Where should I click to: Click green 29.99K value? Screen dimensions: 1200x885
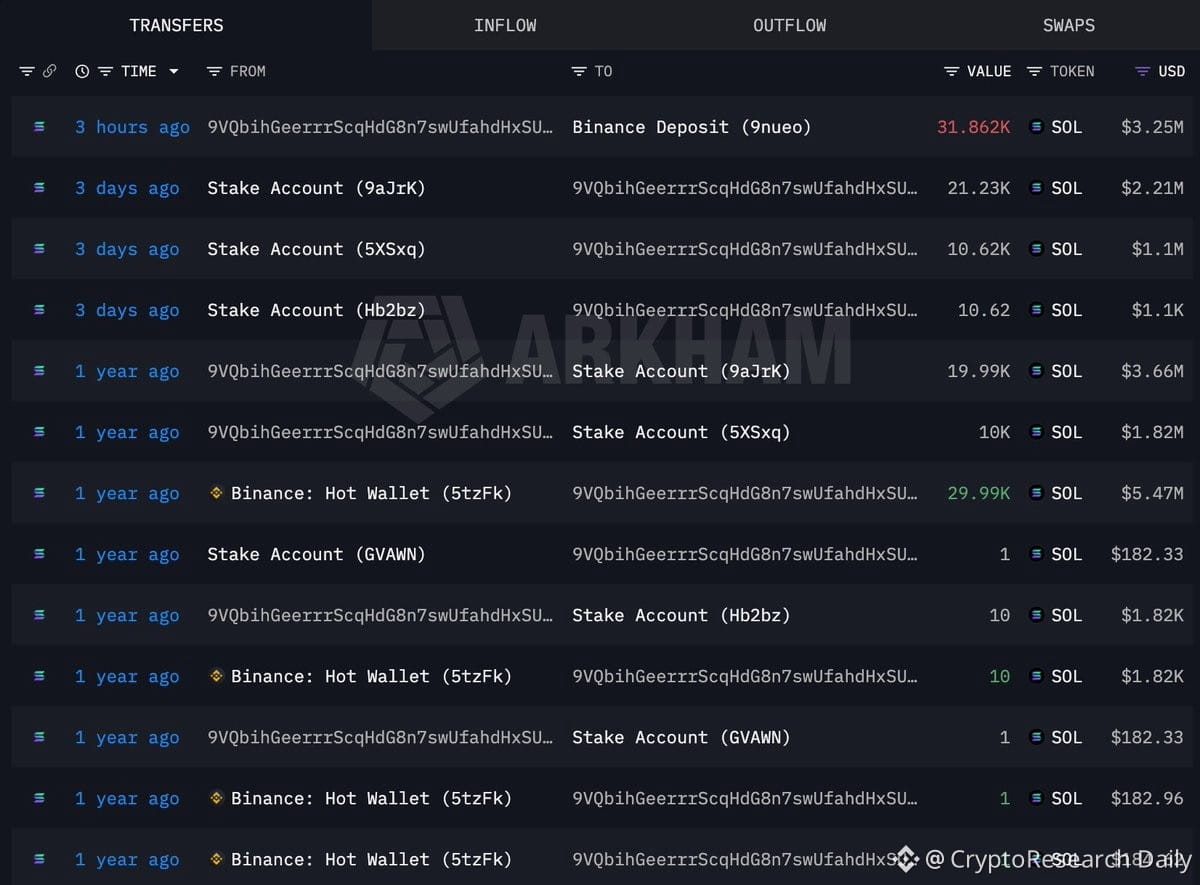coord(978,493)
